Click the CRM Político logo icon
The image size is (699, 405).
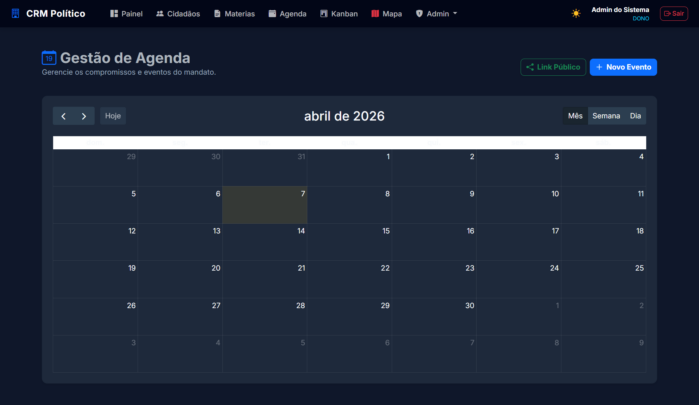click(15, 14)
